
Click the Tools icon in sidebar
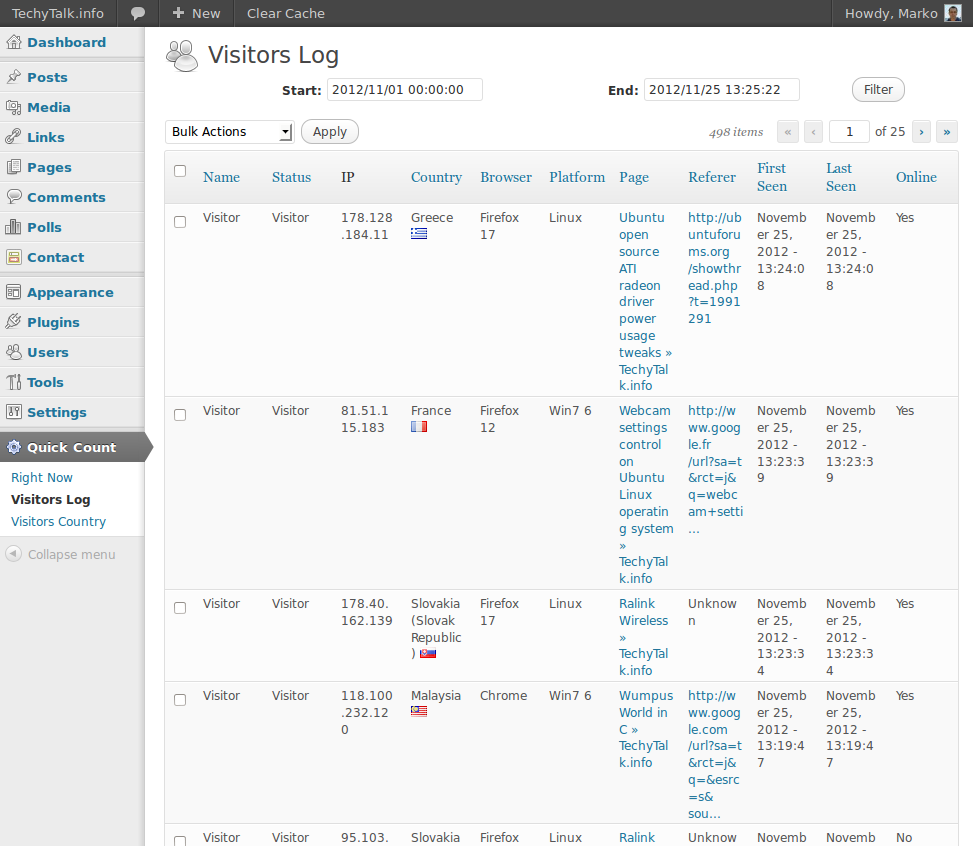14,382
